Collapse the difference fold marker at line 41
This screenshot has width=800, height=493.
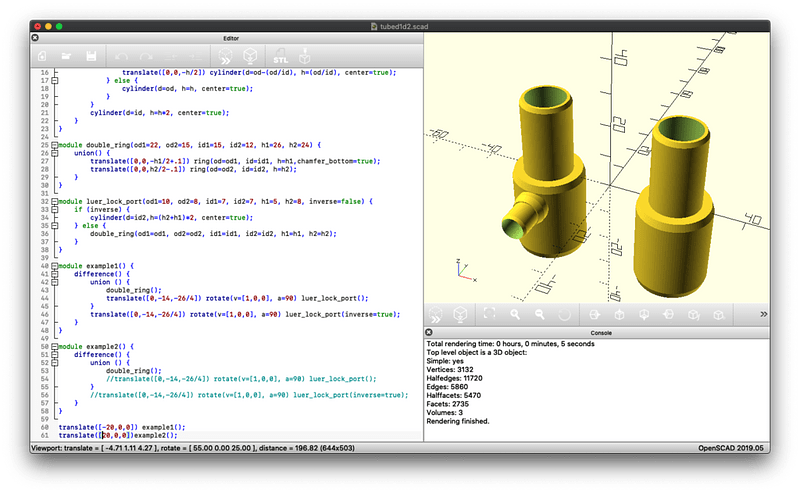pyautogui.click(x=55, y=274)
